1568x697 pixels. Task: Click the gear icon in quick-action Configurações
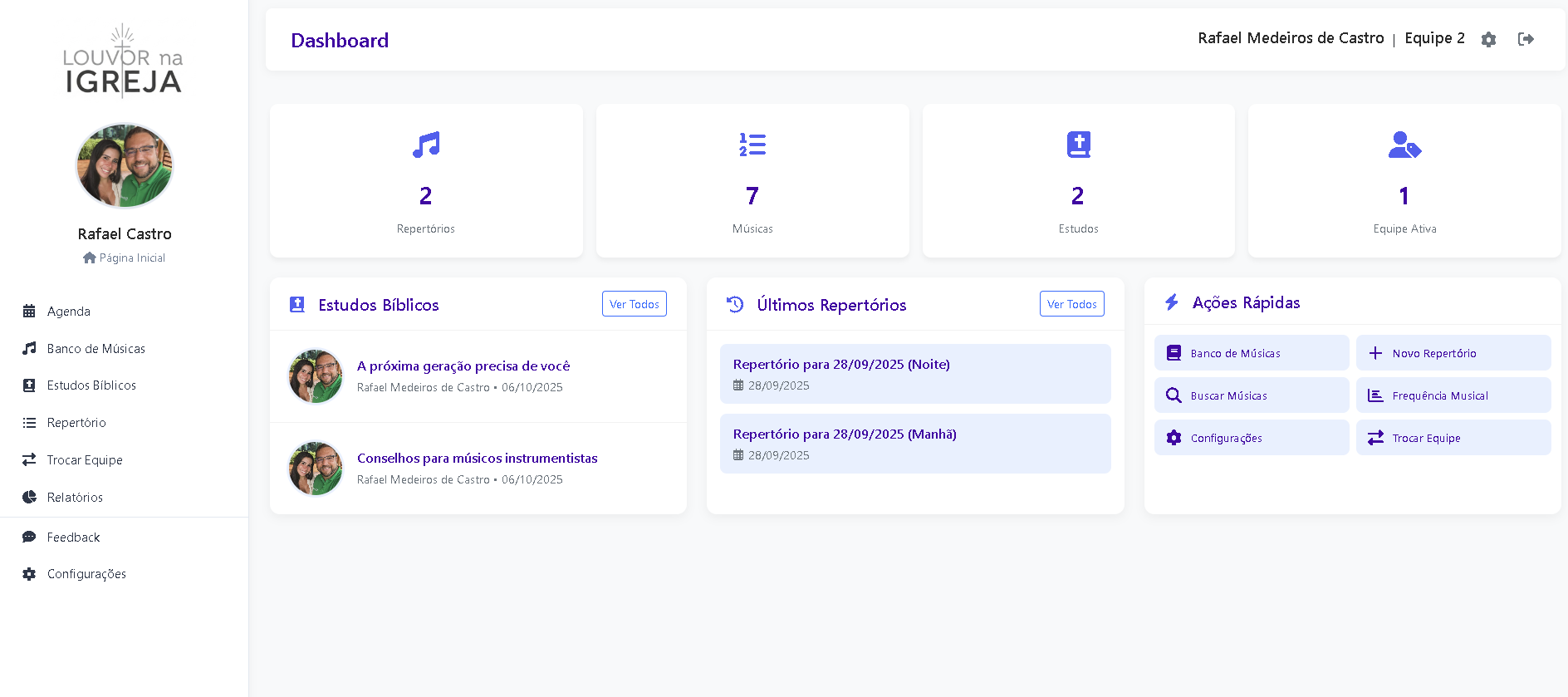(x=1174, y=438)
